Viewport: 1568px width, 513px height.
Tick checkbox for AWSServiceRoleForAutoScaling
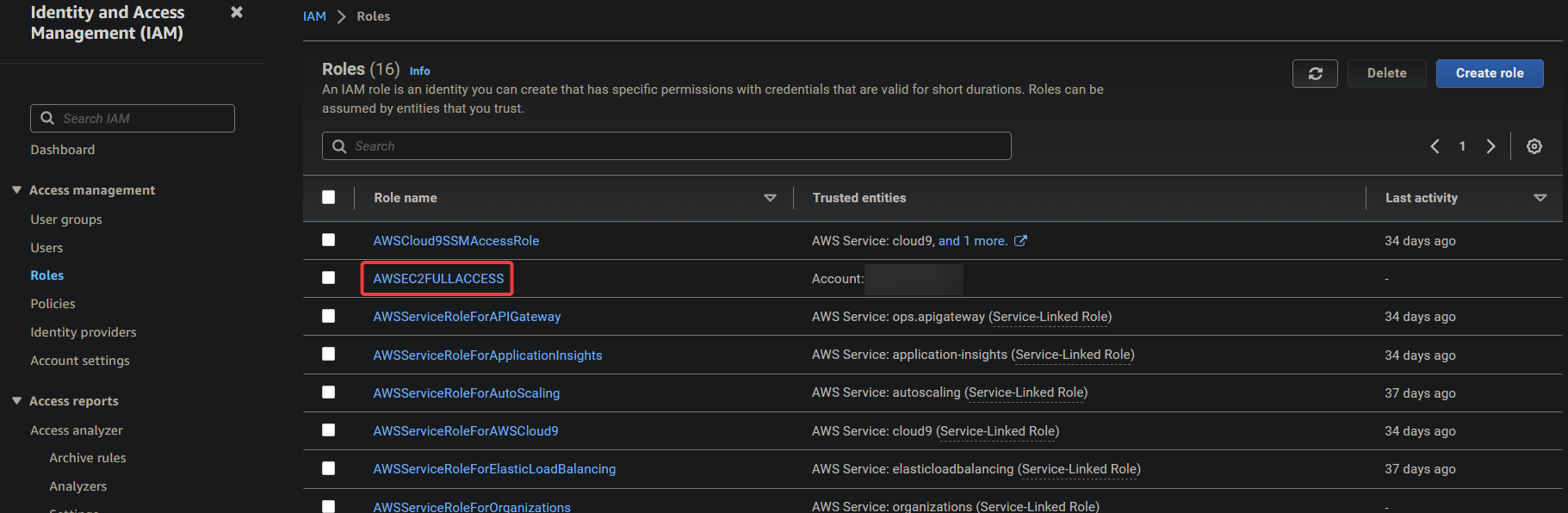coord(328,392)
